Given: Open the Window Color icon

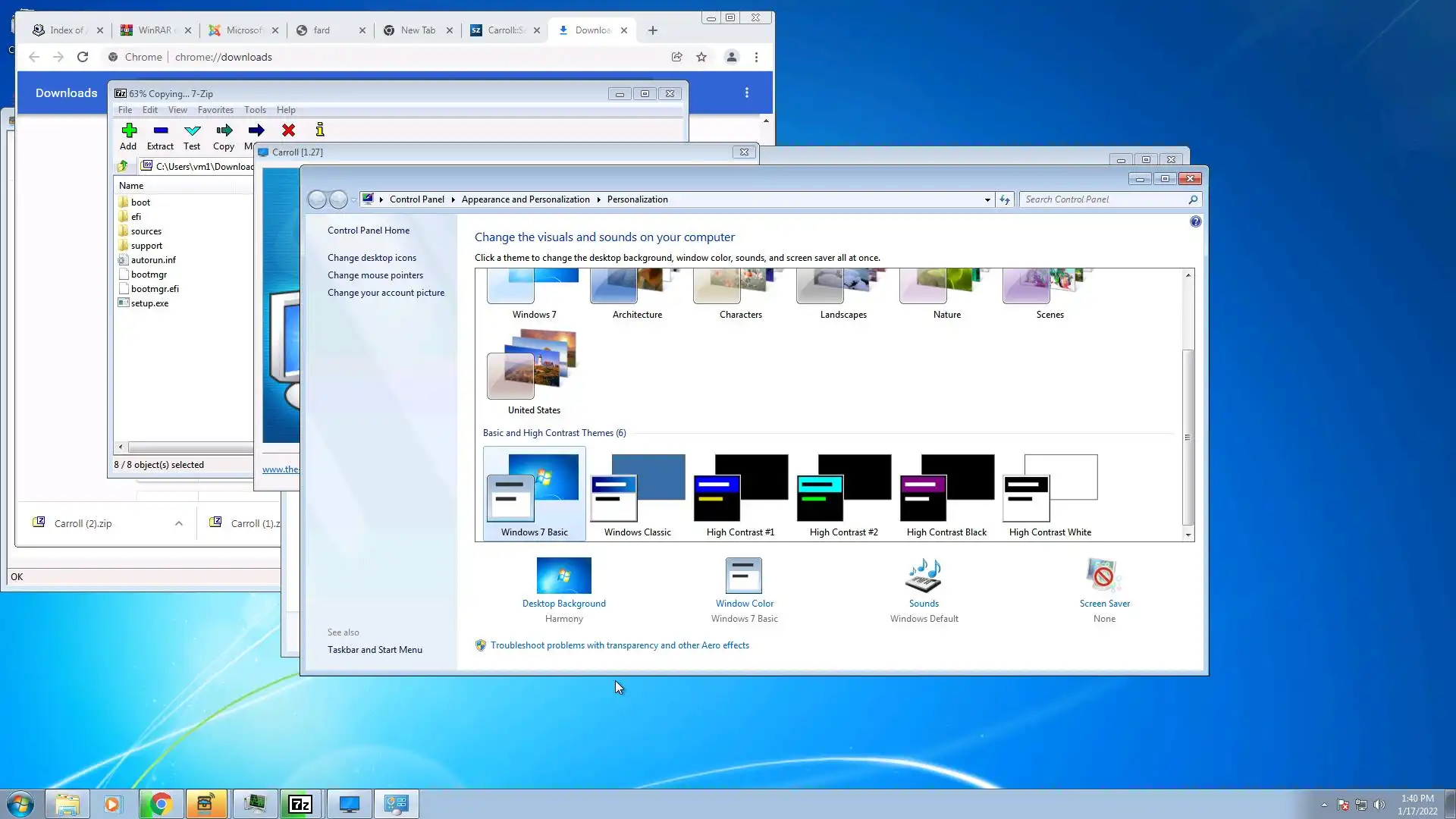Looking at the screenshot, I should 743,576.
